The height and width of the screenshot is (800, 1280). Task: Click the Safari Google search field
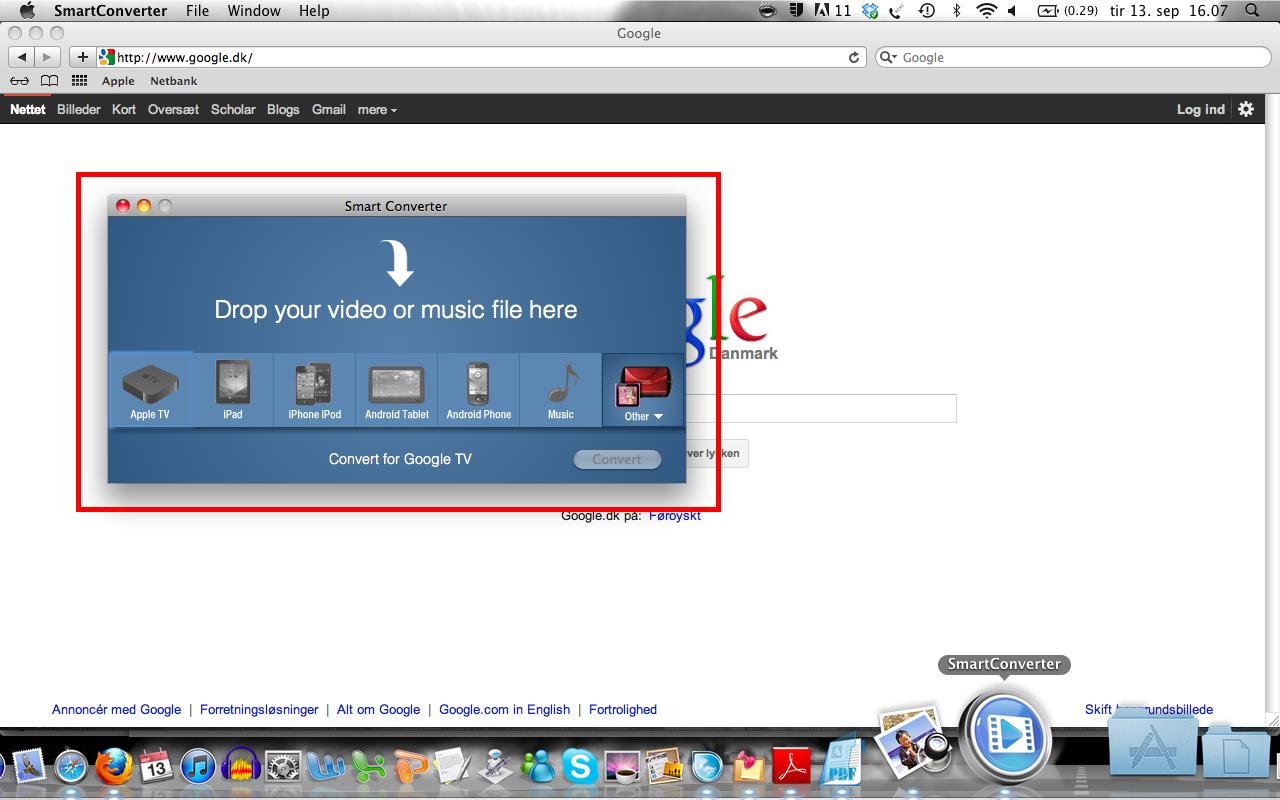1073,57
